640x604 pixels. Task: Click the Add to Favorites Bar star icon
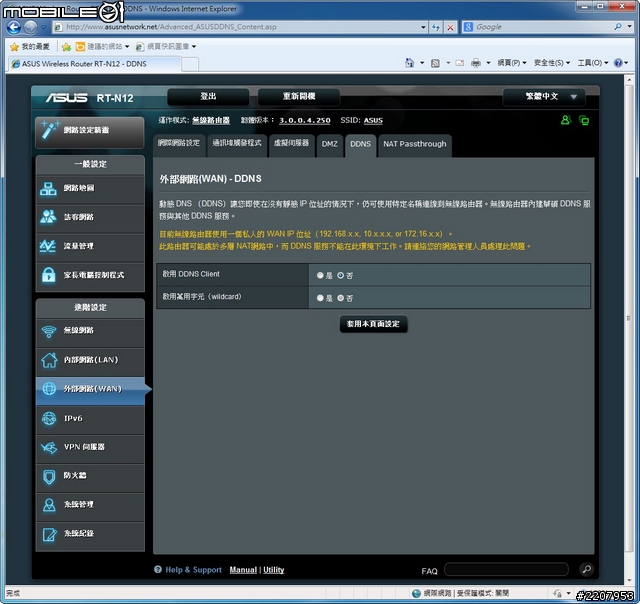(x=66, y=47)
